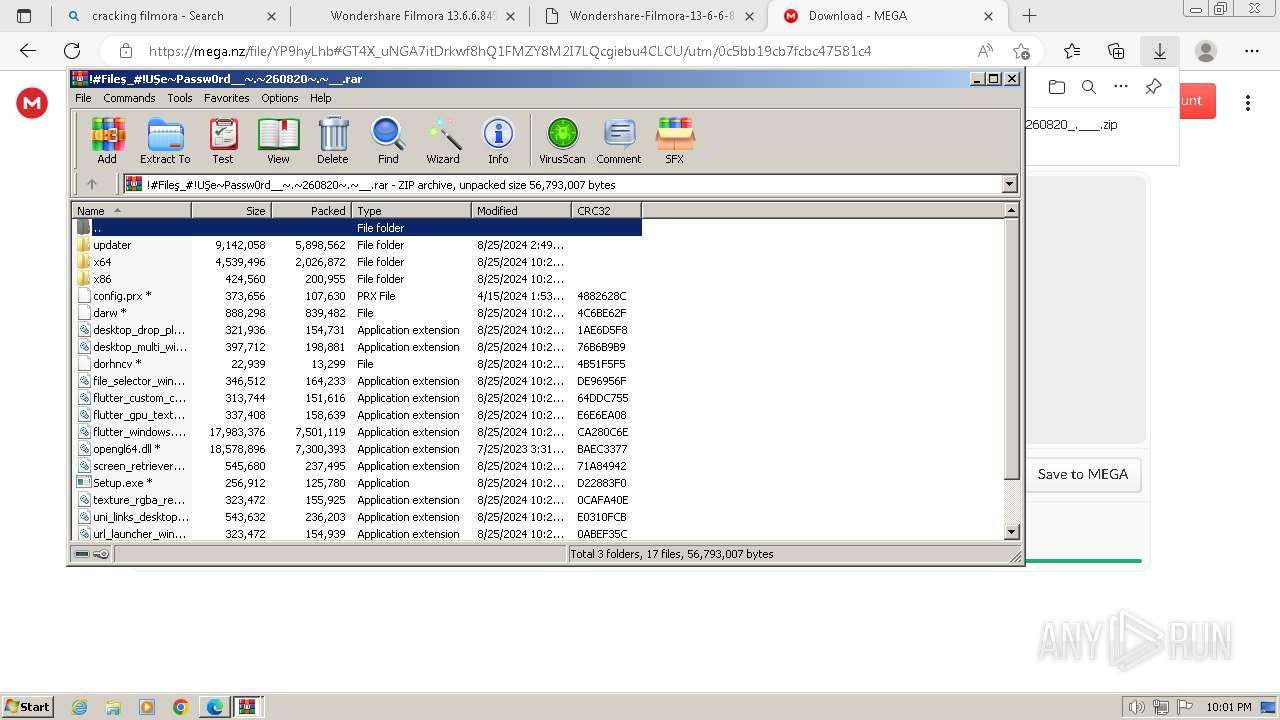Click the Add toolbar icon in WinRAR
Image resolution: width=1280 pixels, height=720 pixels.
[107, 141]
